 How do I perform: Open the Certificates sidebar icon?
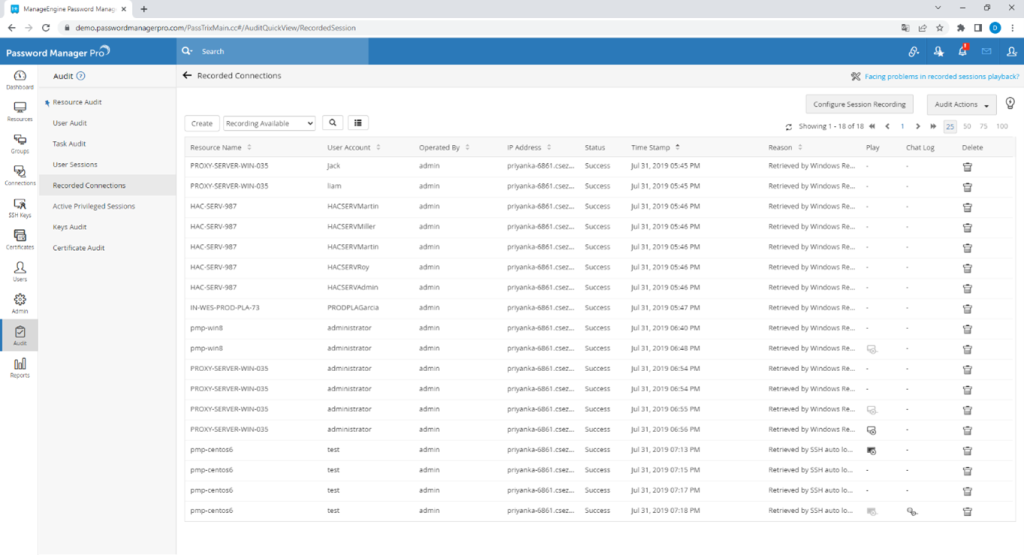(x=19, y=238)
